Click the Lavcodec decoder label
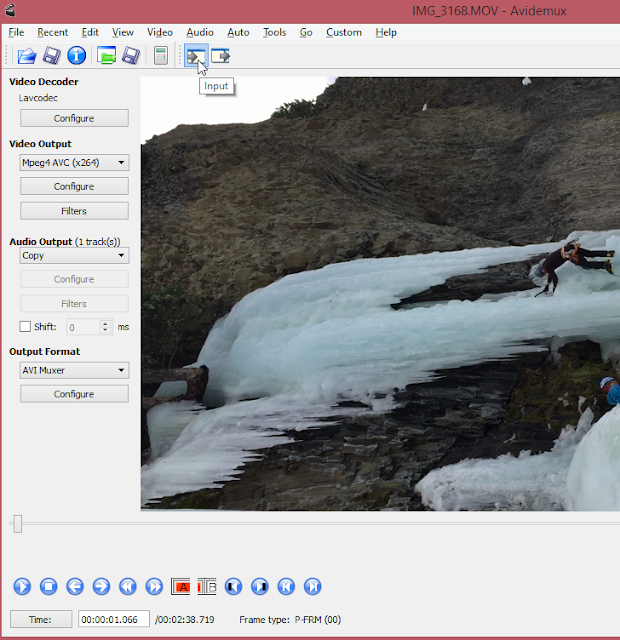Screen dimensions: 620x640 38,98
